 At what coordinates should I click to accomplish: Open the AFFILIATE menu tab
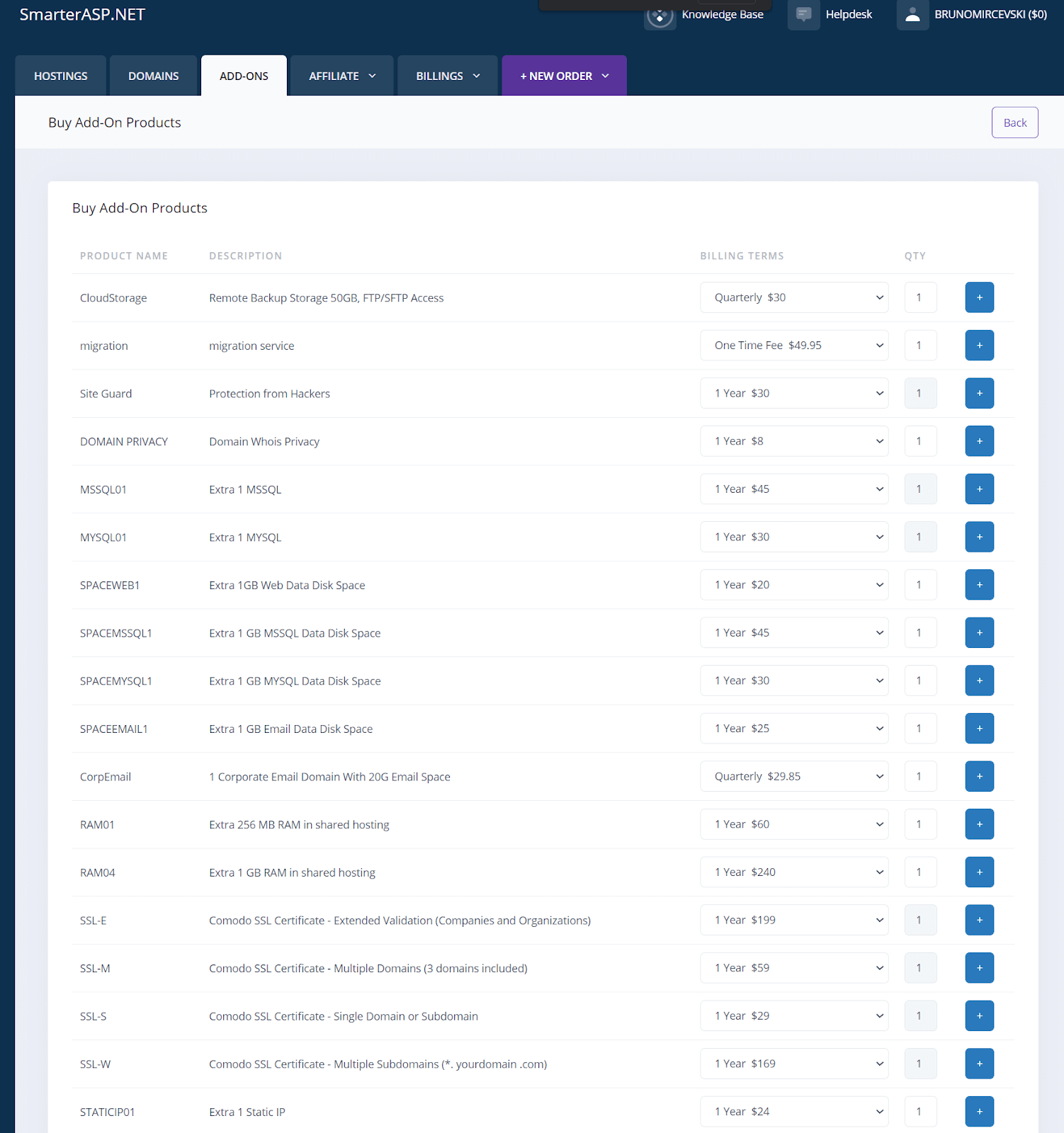click(342, 76)
